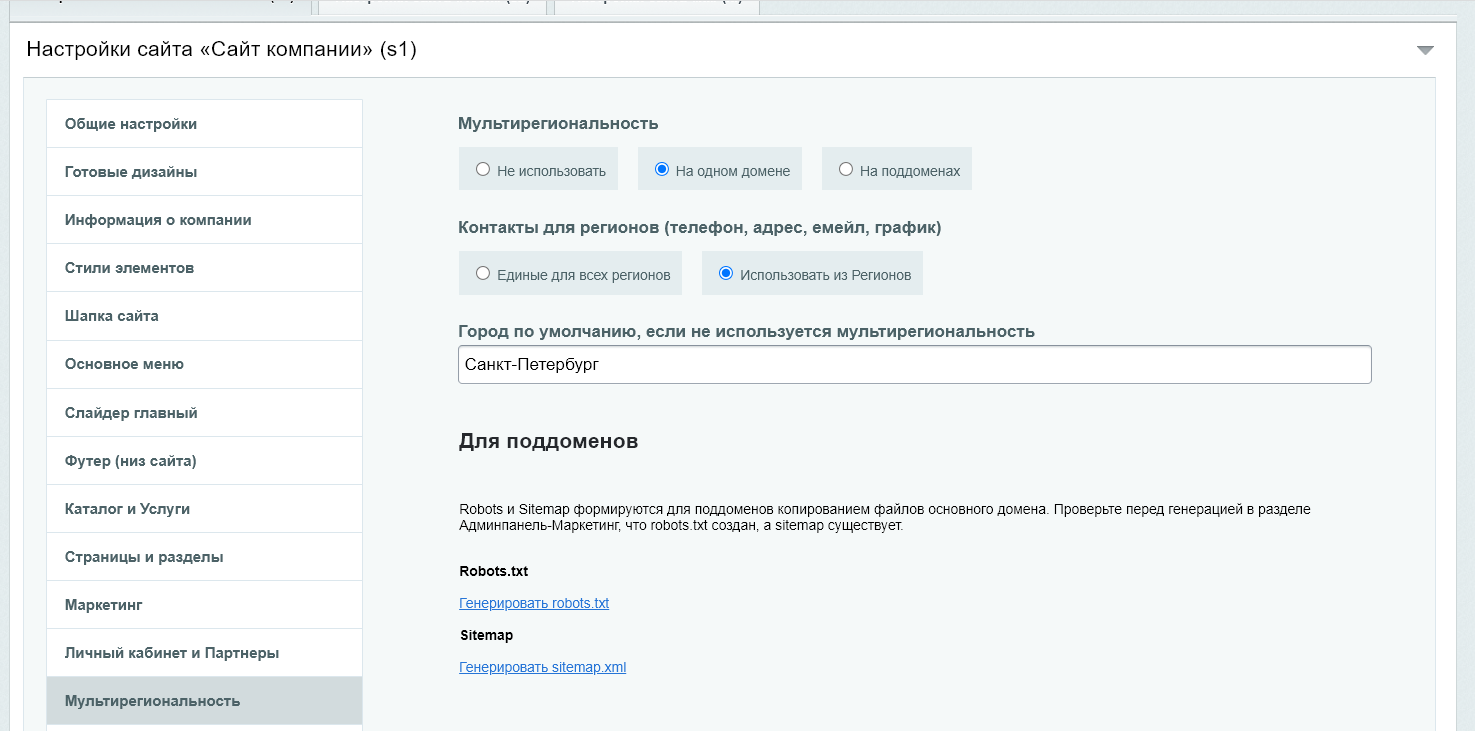Image resolution: width=1475 pixels, height=731 pixels.
Task: Select the «Не использовать» radio option
Action: click(x=483, y=170)
